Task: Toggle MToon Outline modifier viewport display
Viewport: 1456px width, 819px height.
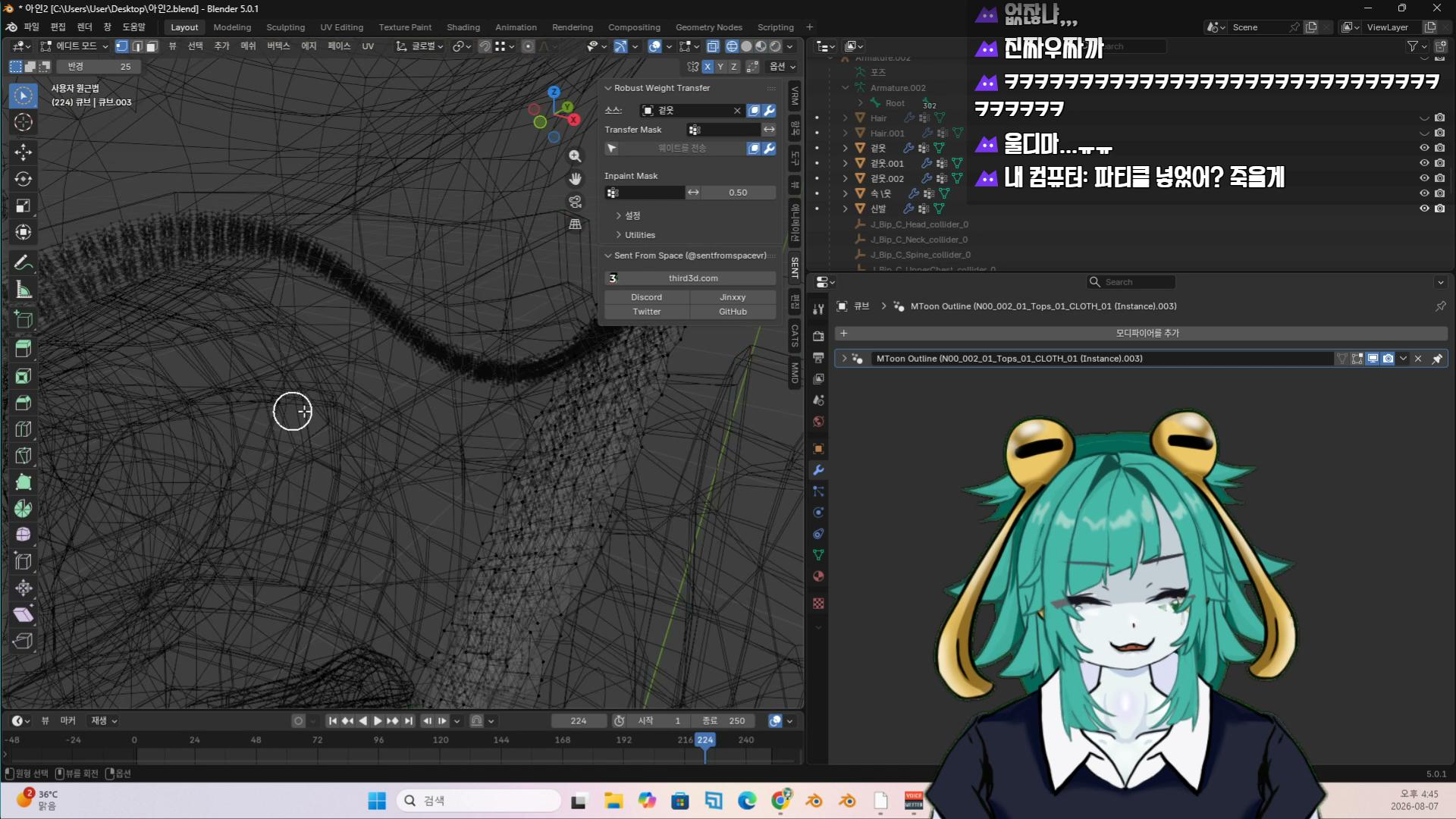Action: [x=1373, y=359]
